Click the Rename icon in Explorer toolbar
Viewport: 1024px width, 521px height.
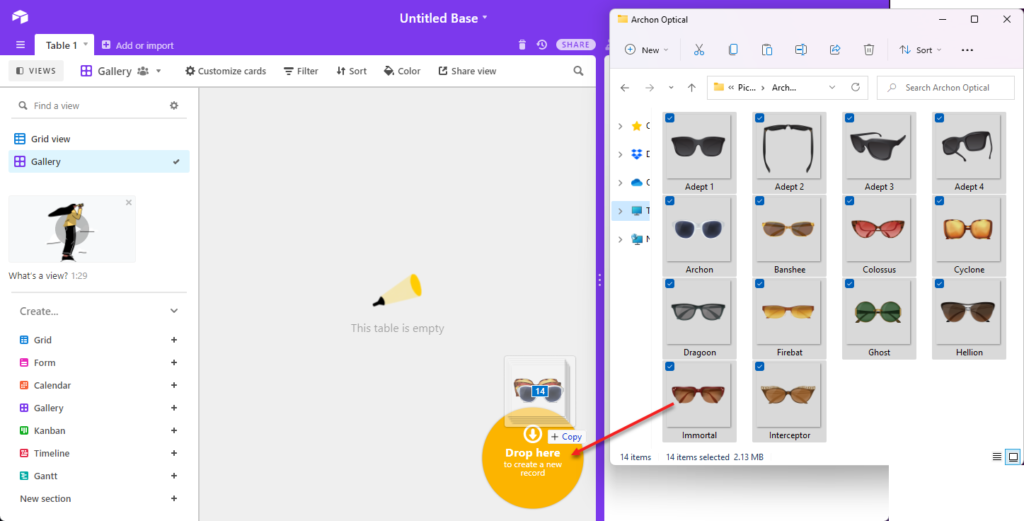pyautogui.click(x=801, y=50)
